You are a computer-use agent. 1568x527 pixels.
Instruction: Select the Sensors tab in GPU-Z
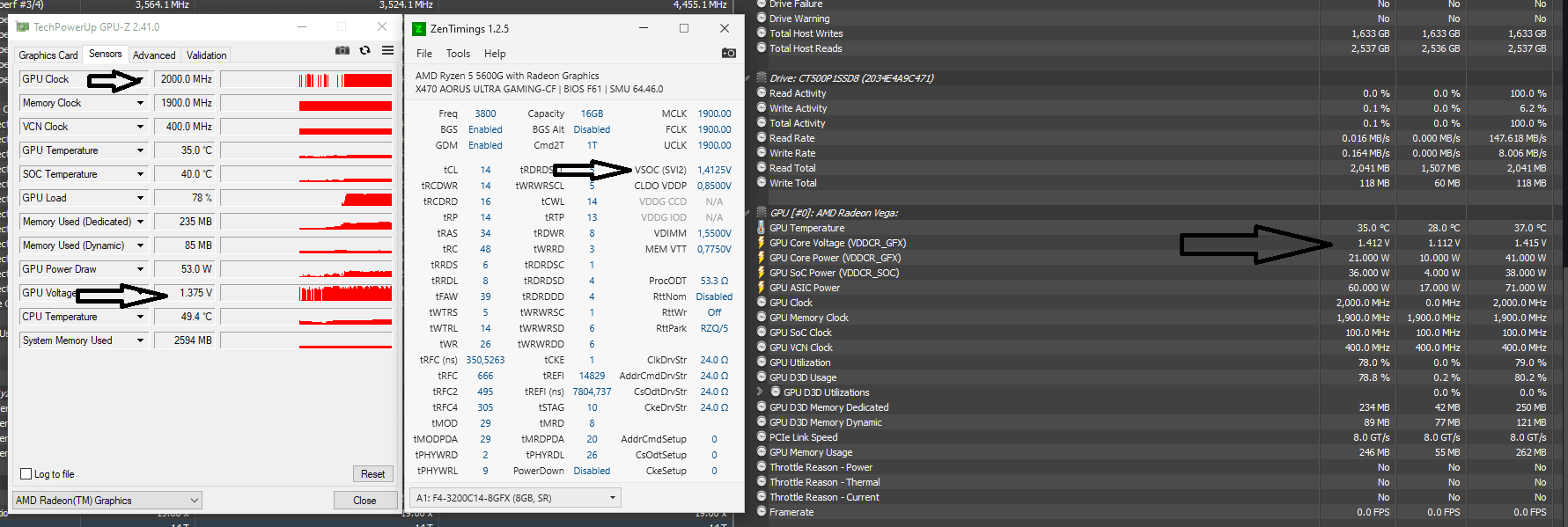point(106,54)
